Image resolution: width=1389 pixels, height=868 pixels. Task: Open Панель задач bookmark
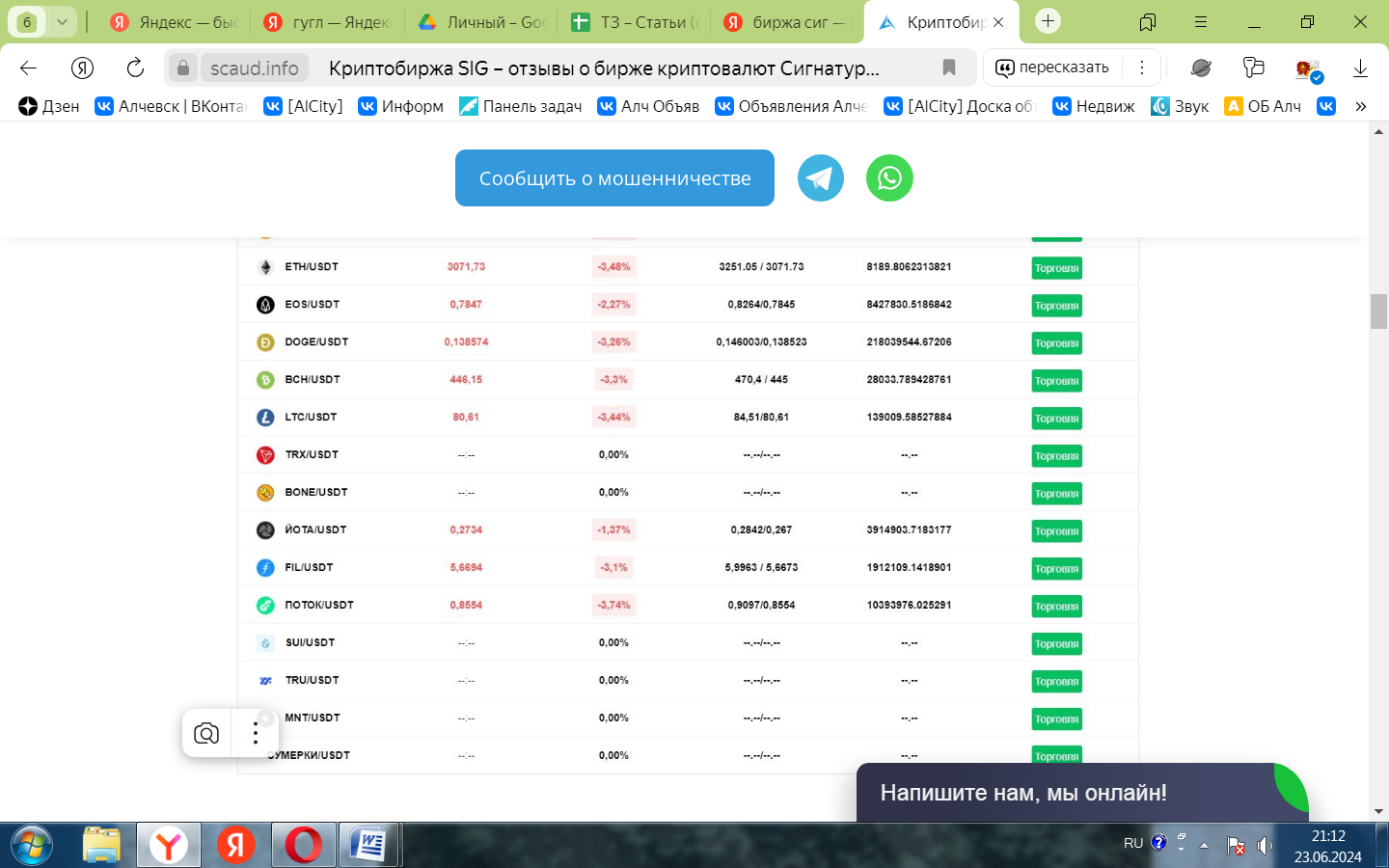[520, 106]
